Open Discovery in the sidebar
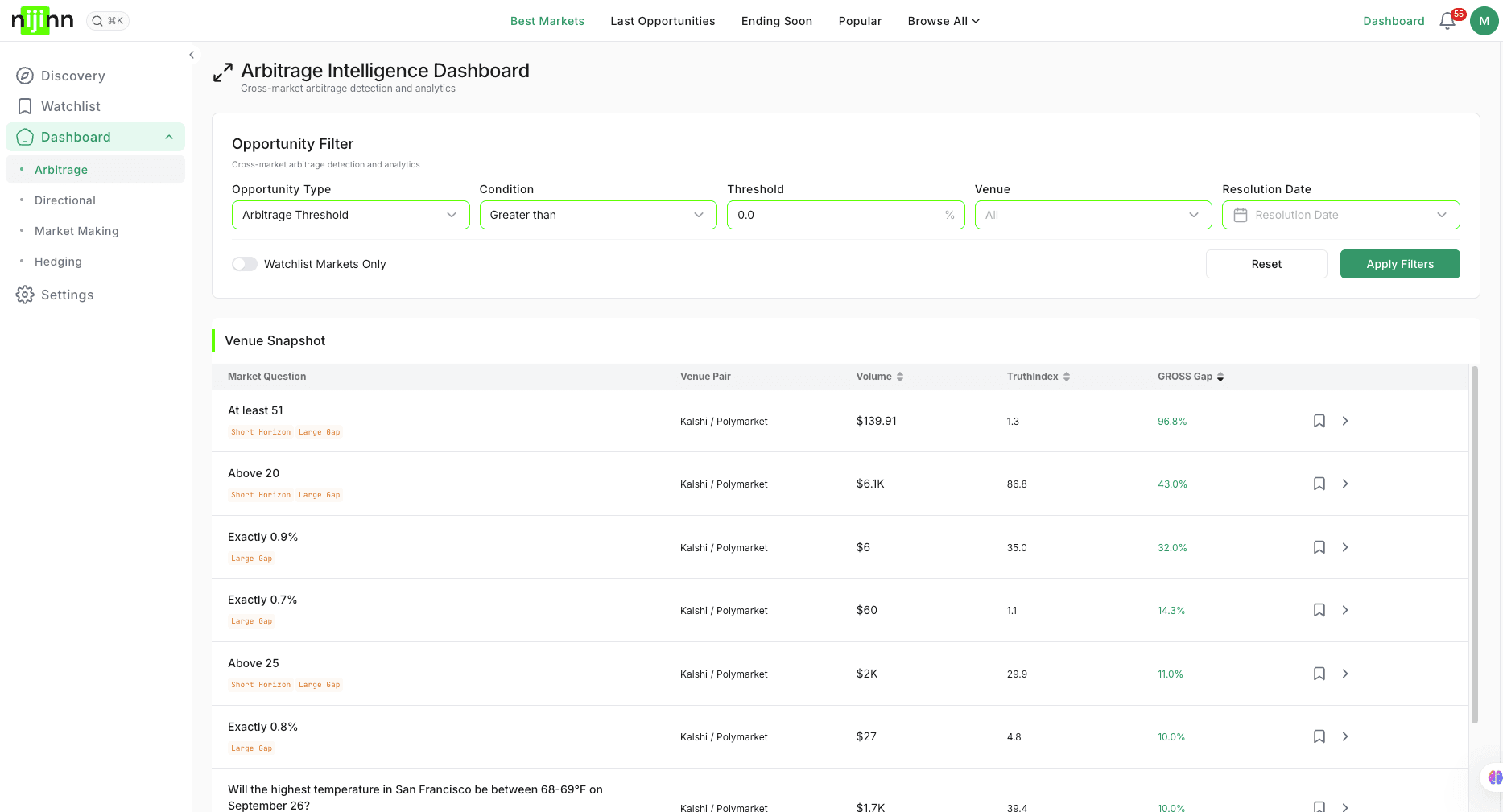 pos(95,76)
